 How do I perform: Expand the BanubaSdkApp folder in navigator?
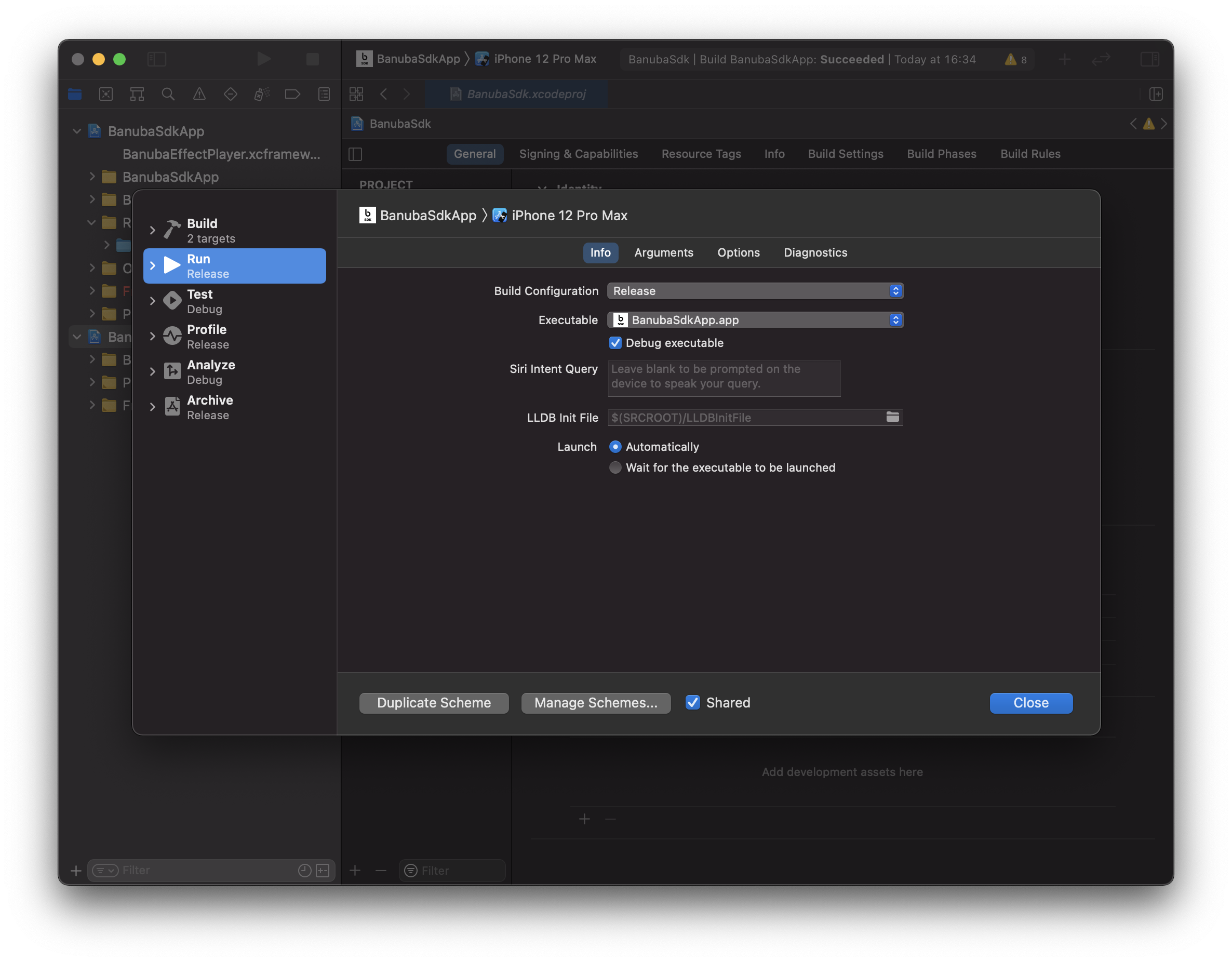point(92,177)
